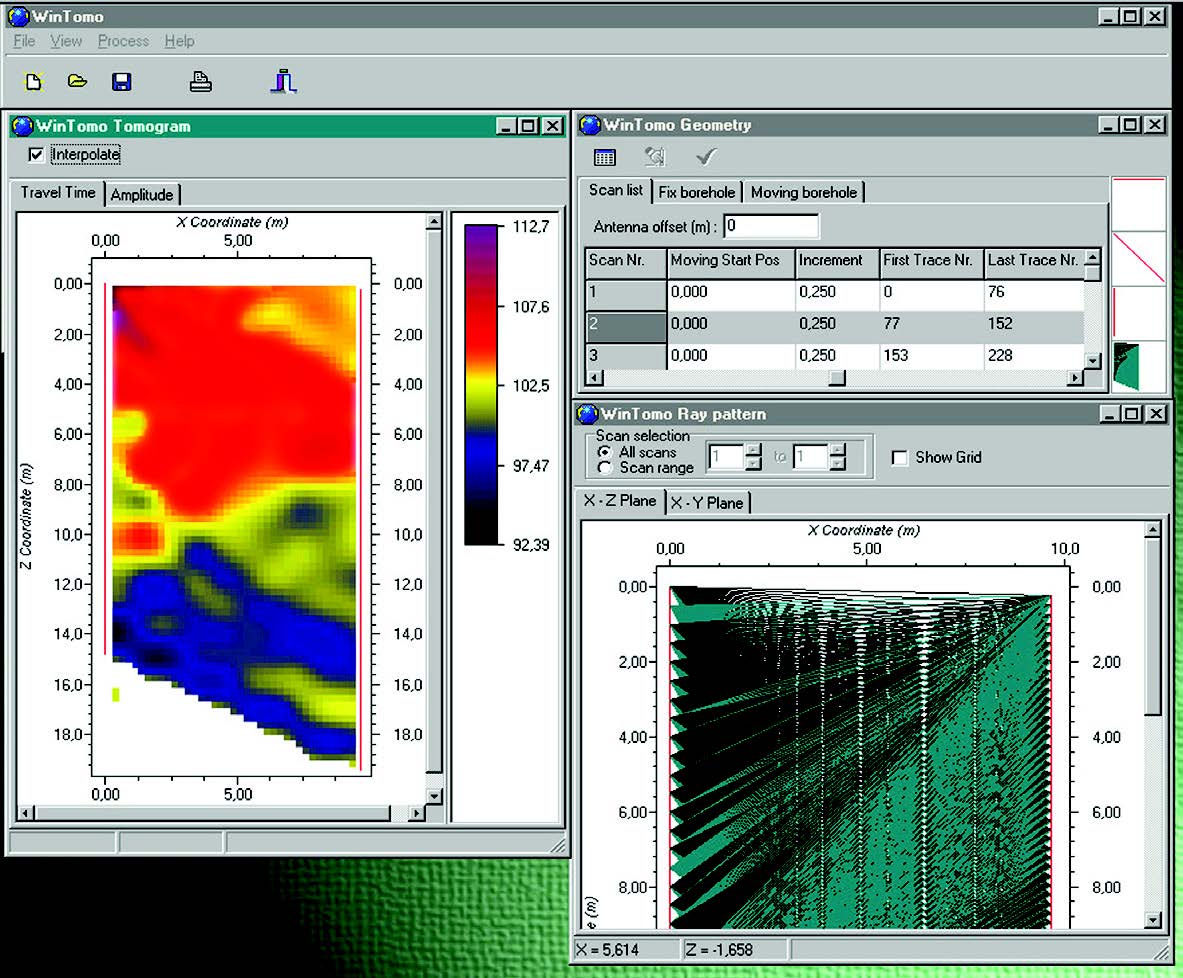
Task: Open the File menu
Action: 24,41
